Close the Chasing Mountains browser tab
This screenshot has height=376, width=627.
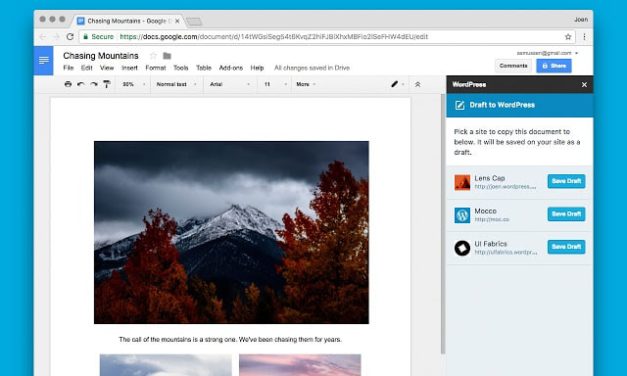click(x=178, y=21)
